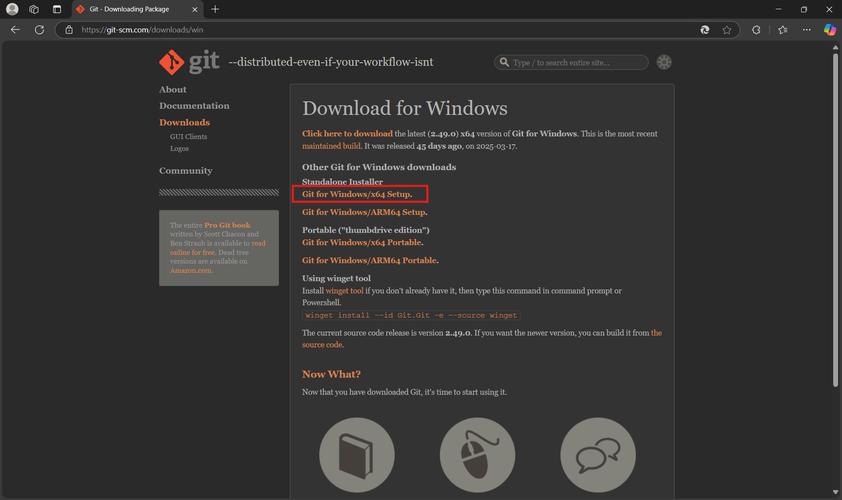Open Documentation in the sidebar

click(194, 106)
